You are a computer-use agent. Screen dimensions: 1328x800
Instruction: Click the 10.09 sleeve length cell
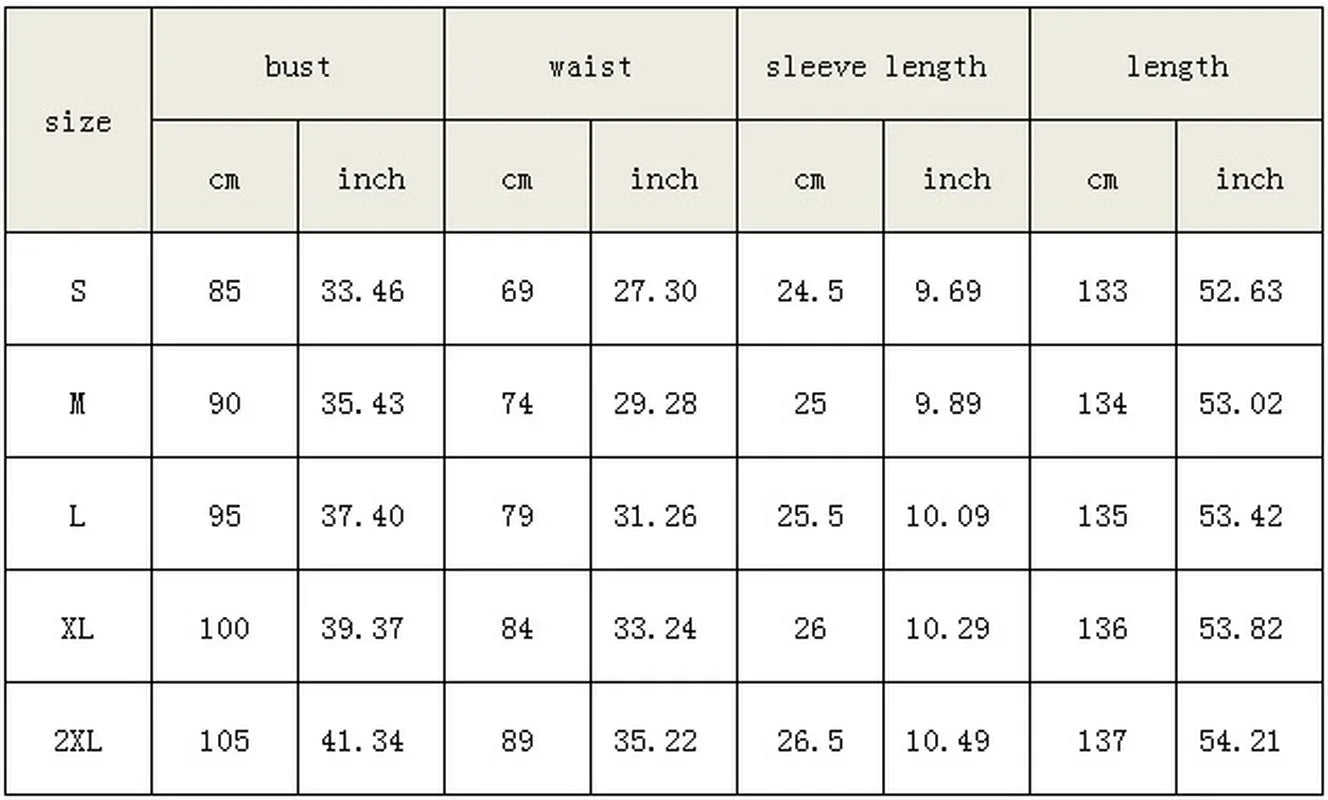click(948, 516)
